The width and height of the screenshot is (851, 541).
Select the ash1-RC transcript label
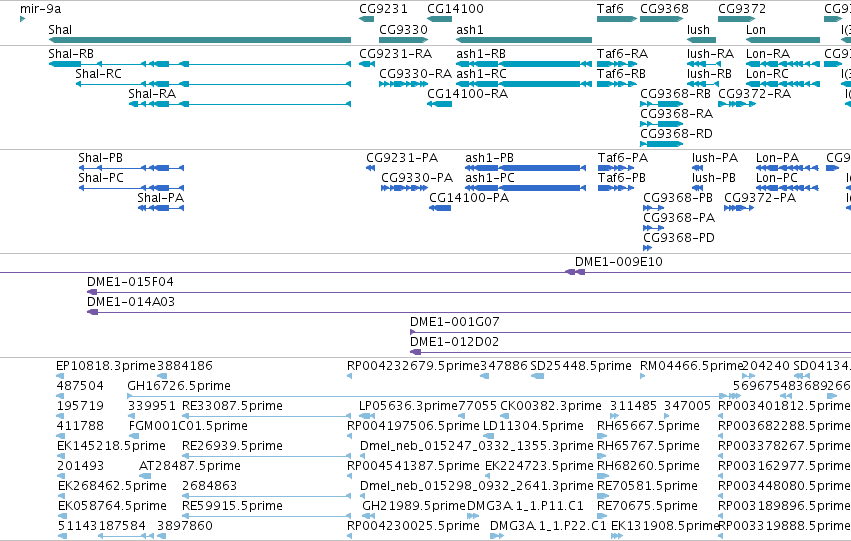[481, 73]
